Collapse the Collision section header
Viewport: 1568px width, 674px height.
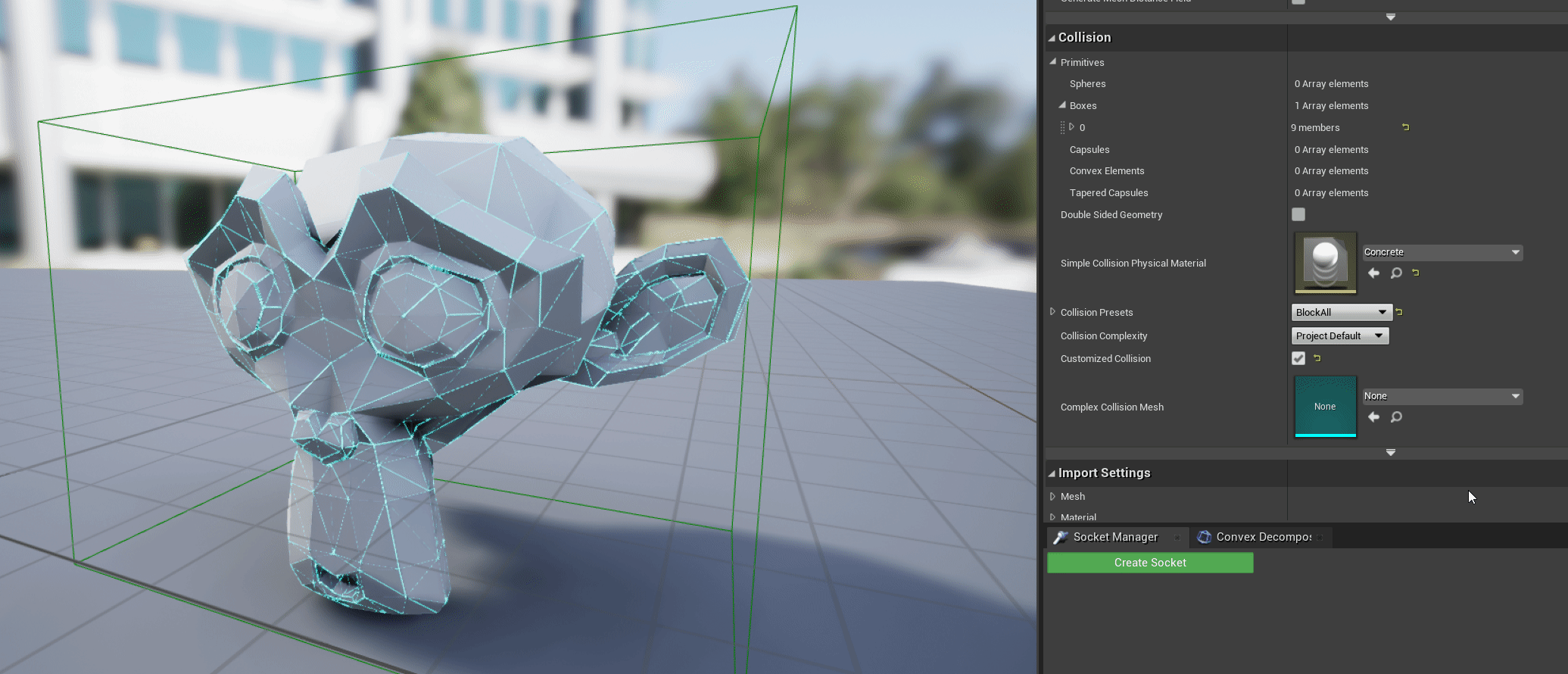[x=1052, y=38]
